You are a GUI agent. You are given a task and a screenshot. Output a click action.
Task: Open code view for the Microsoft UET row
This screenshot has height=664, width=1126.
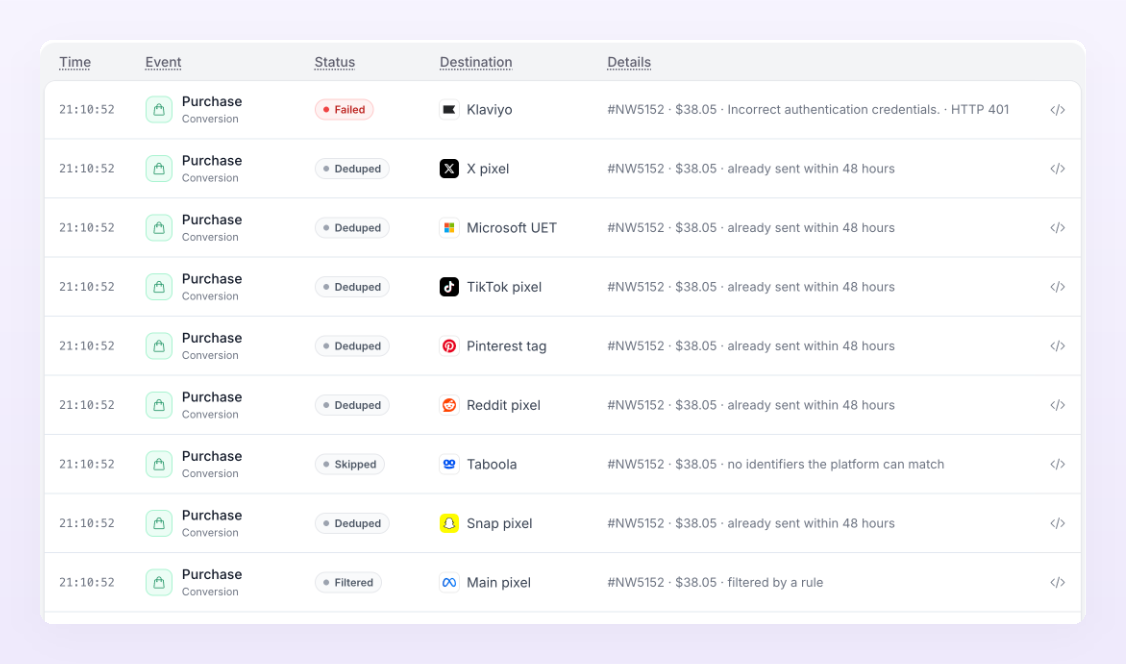[1057, 228]
